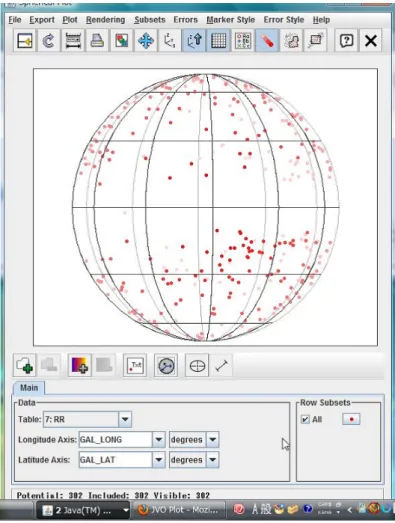Image resolution: width=395 pixels, height=523 pixels.
Task: Click the GAL_LONG longitude axis field
Action: (x=115, y=440)
